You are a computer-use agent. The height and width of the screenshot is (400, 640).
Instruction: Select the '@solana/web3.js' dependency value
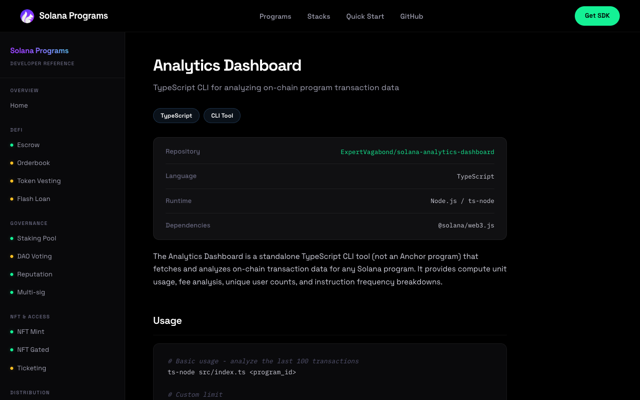[x=466, y=225]
